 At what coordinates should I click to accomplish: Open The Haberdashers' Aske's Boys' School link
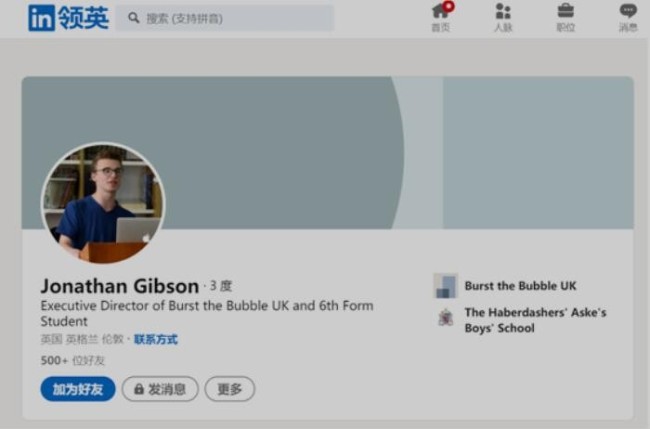535,320
